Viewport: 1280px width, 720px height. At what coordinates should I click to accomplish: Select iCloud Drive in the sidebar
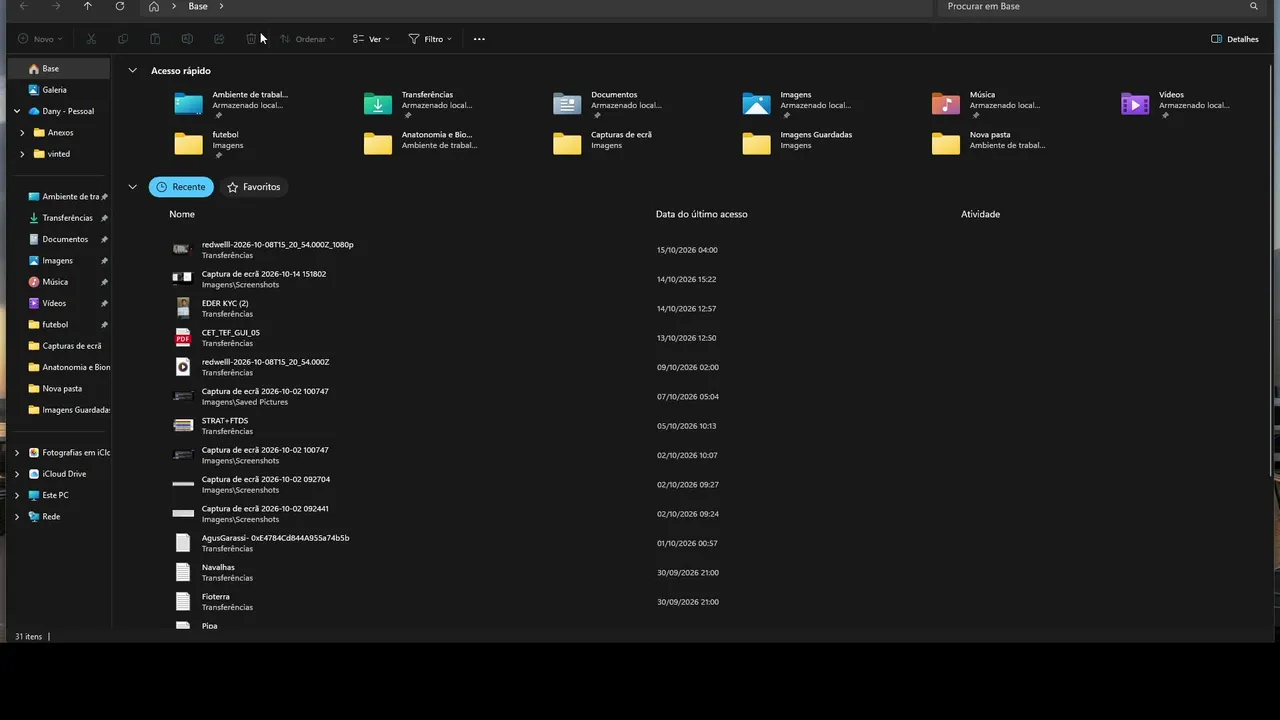[x=64, y=474]
